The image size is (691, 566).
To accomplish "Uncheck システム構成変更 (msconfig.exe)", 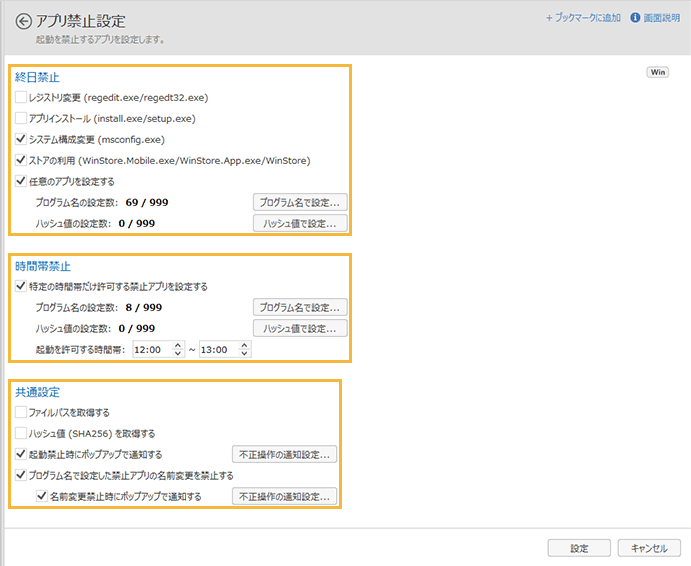I will (21, 139).
